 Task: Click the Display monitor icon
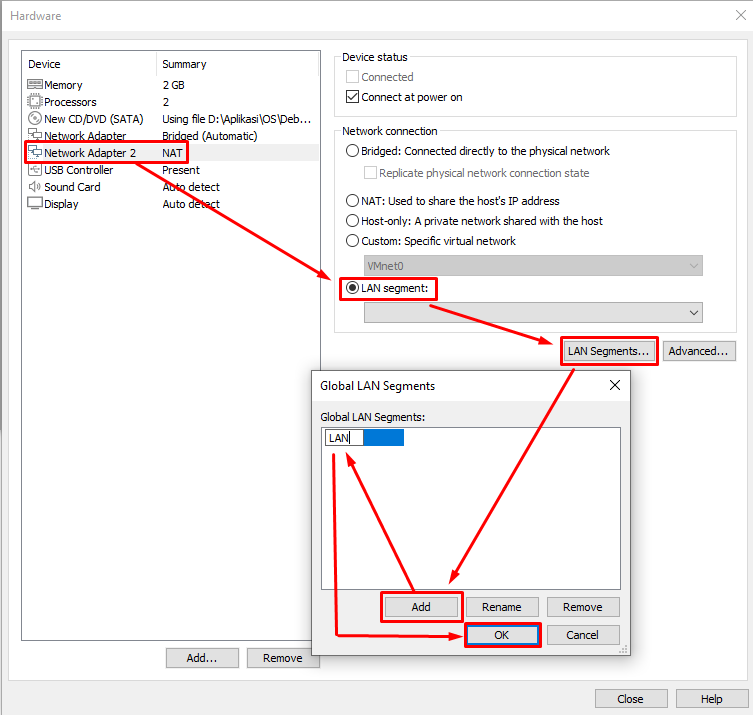click(x=35, y=204)
